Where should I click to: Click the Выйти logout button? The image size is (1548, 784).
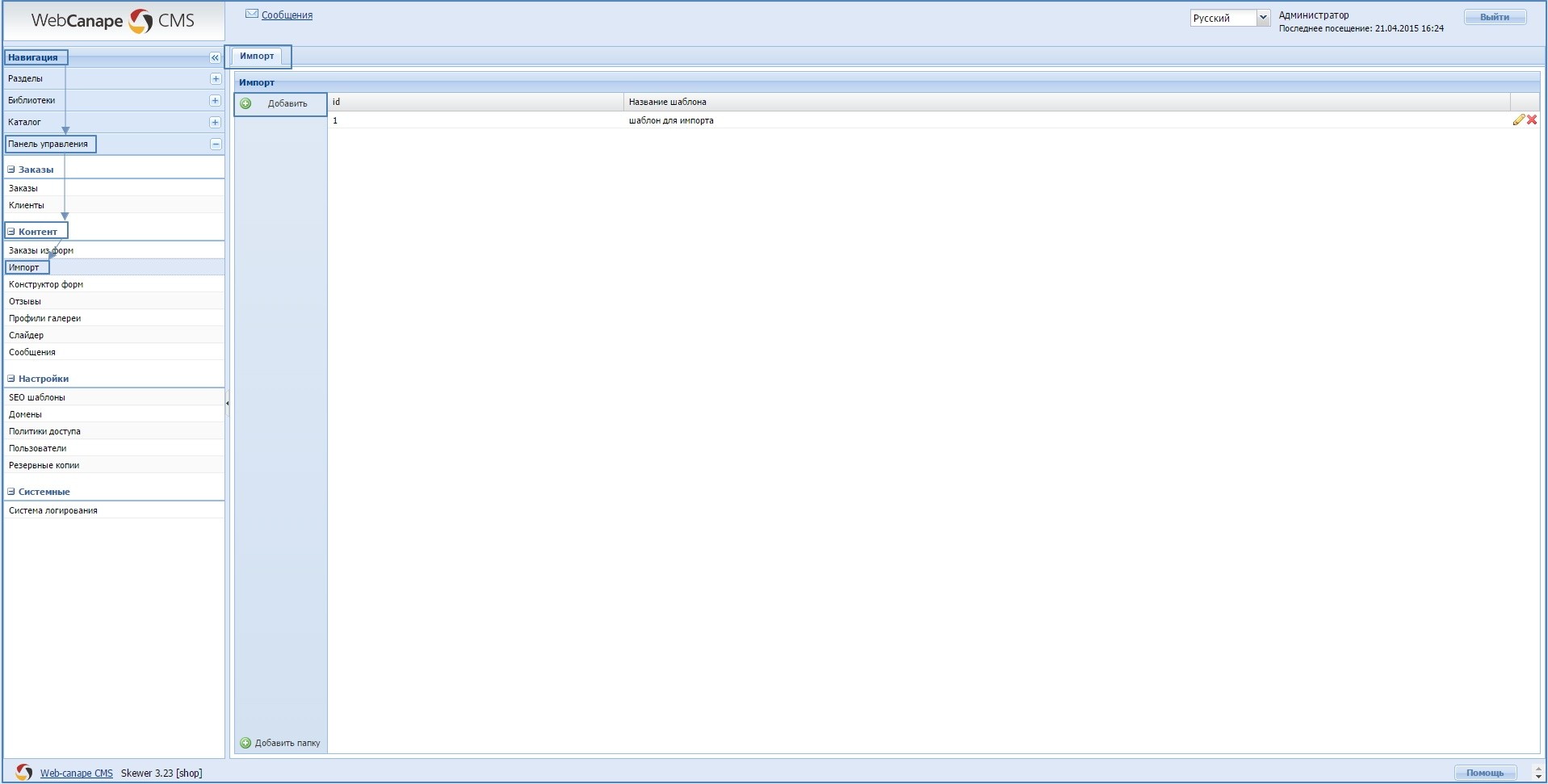click(x=1494, y=17)
